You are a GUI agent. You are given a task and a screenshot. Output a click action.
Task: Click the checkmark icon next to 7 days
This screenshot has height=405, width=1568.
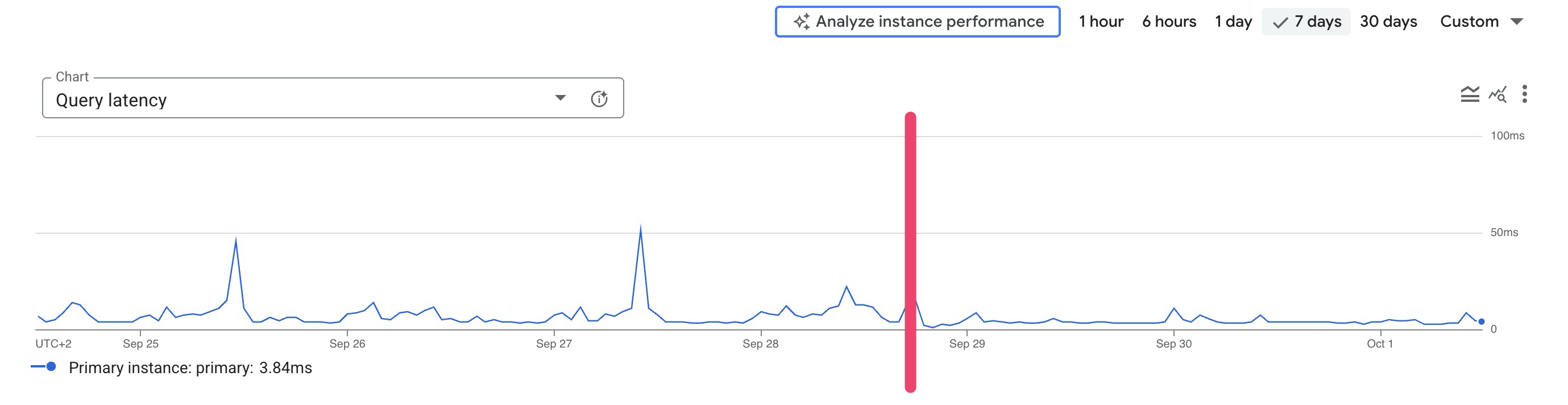[x=1280, y=23]
